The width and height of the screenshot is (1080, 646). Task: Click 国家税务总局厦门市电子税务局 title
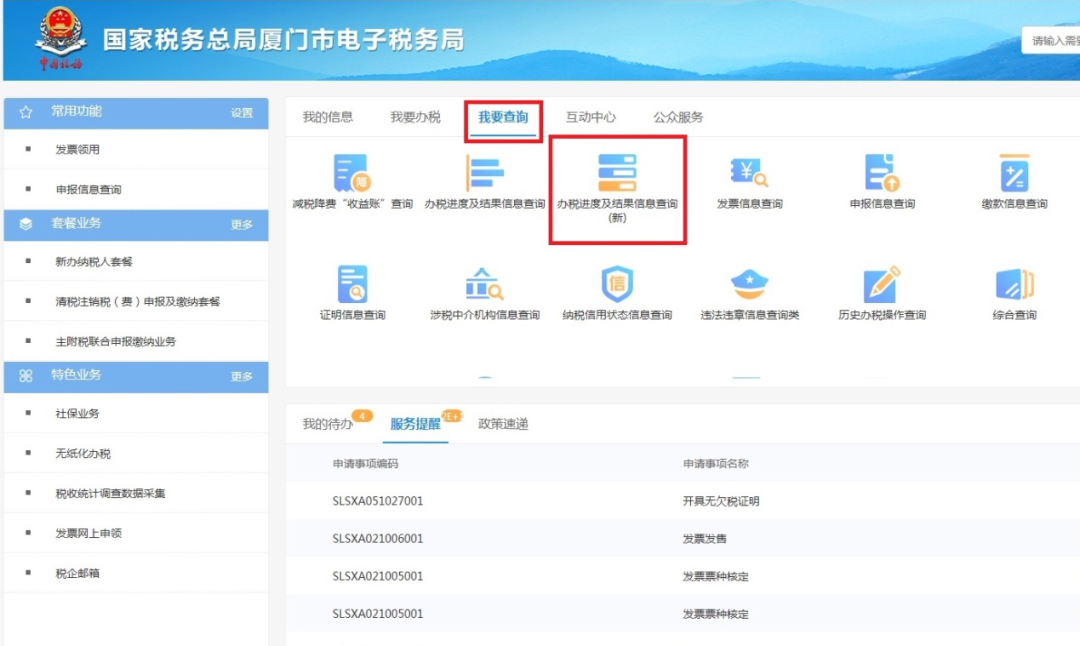[x=283, y=39]
